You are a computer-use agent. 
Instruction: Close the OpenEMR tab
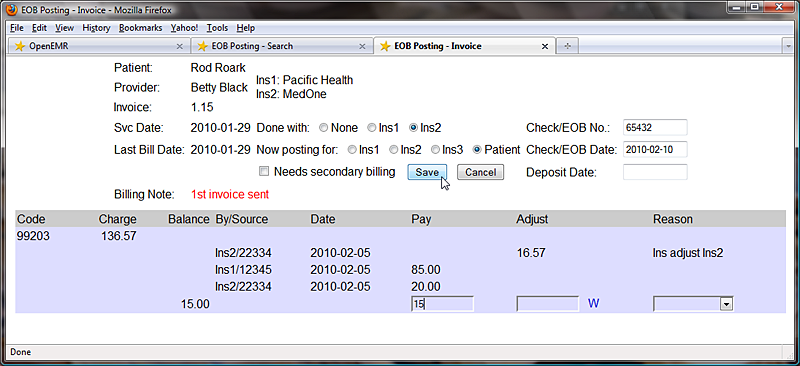click(179, 46)
